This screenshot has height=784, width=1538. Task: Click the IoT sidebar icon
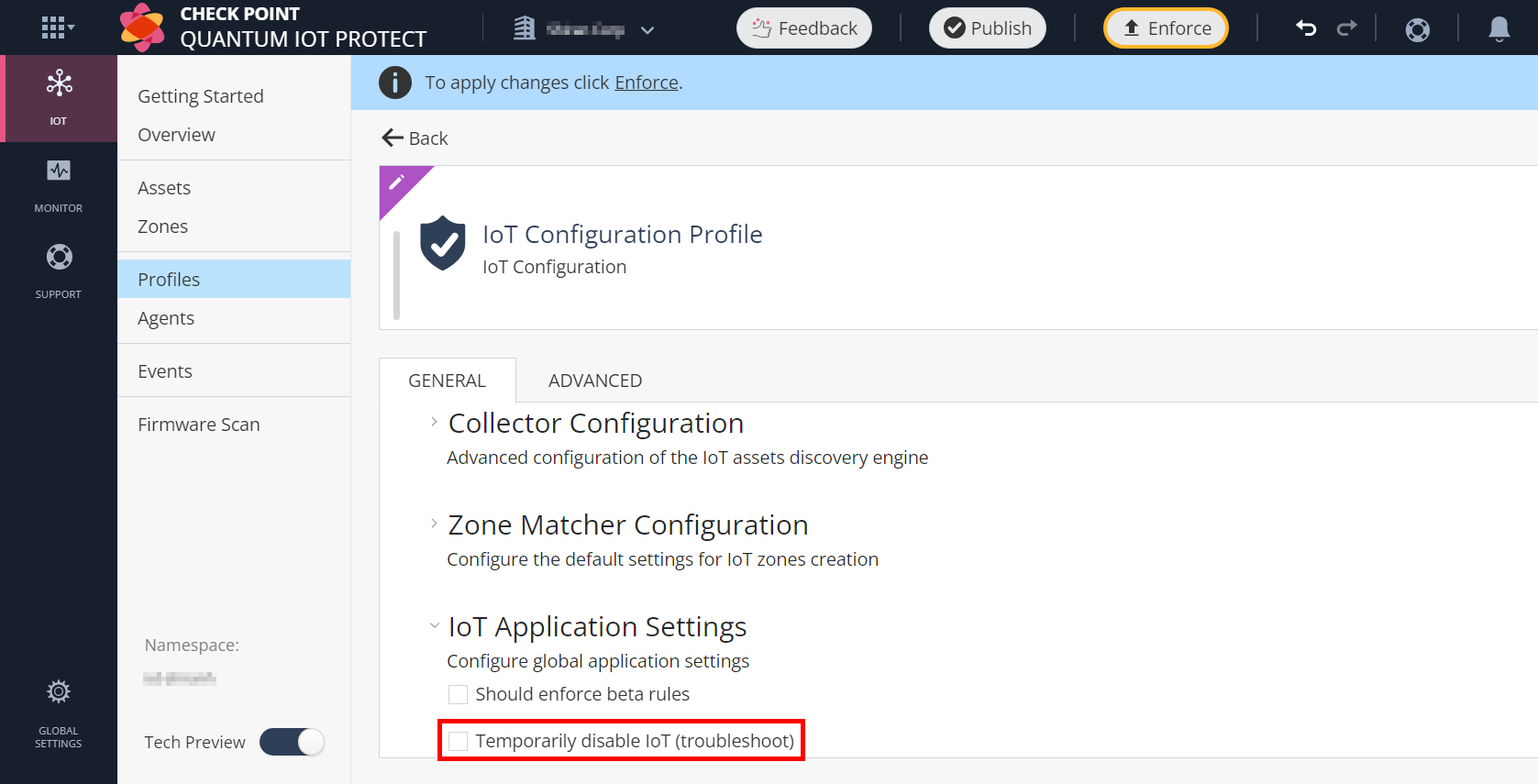tap(59, 98)
